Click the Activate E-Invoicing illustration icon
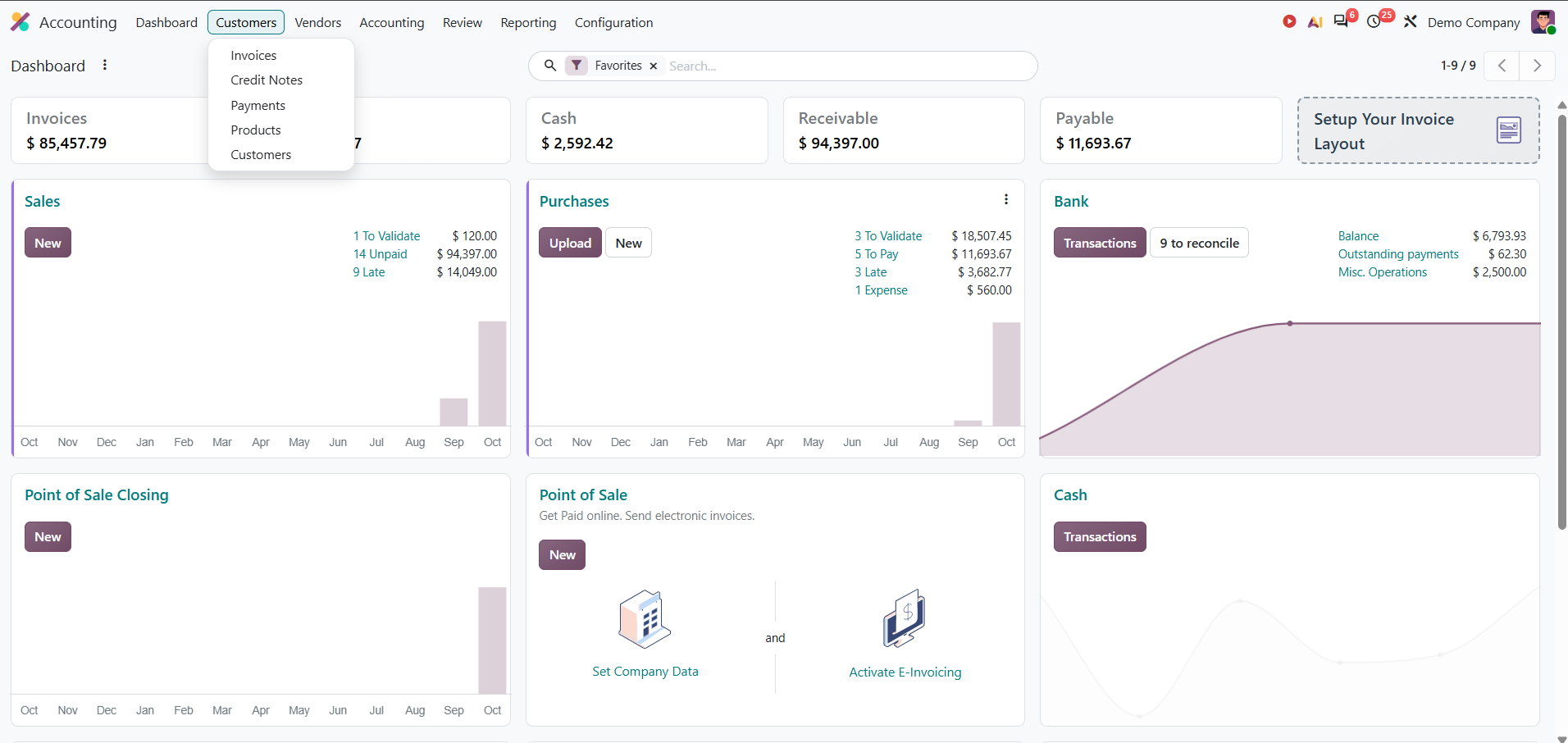This screenshot has height=743, width=1568. (x=905, y=618)
